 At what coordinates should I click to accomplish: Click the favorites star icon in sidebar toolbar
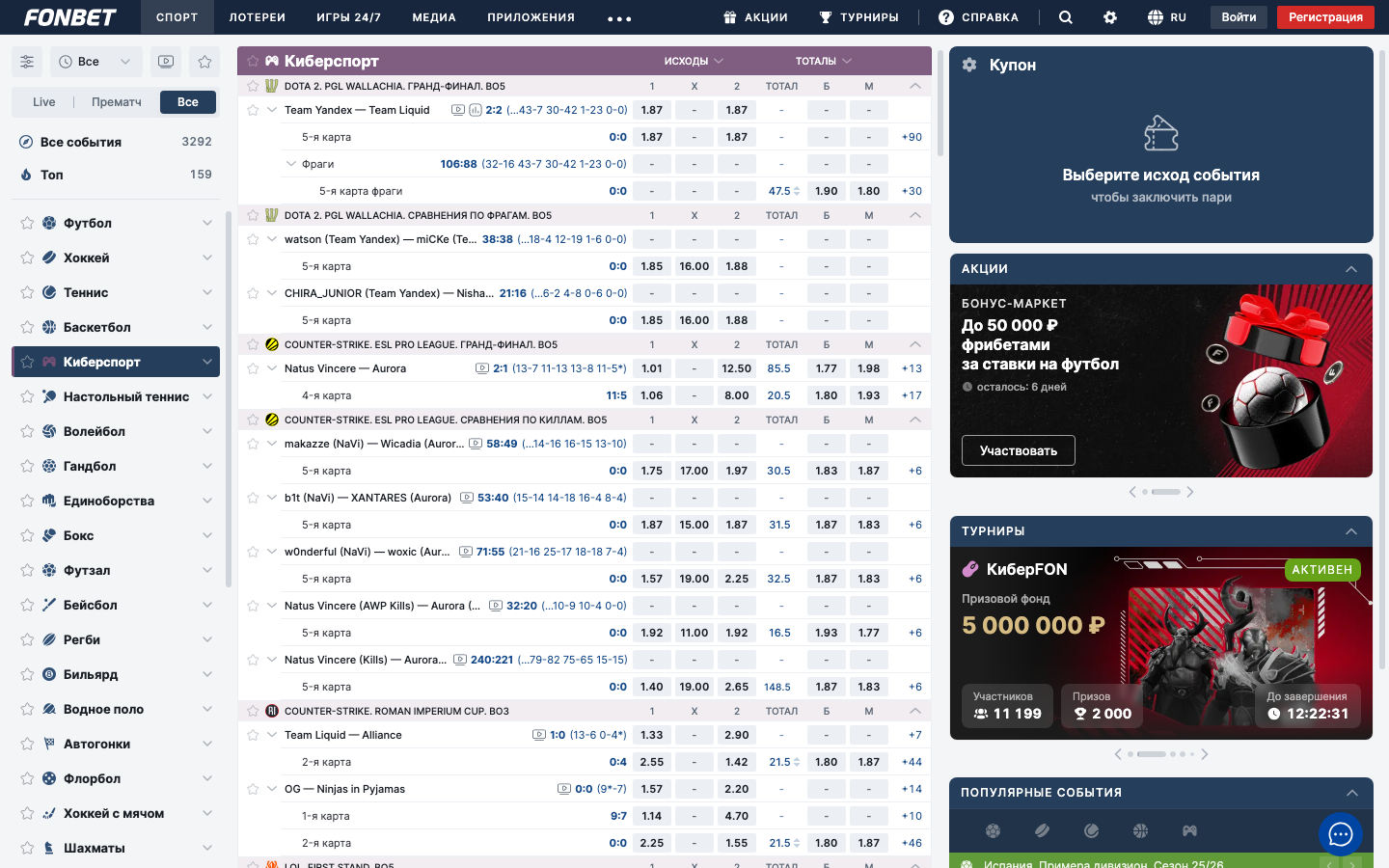[204, 62]
